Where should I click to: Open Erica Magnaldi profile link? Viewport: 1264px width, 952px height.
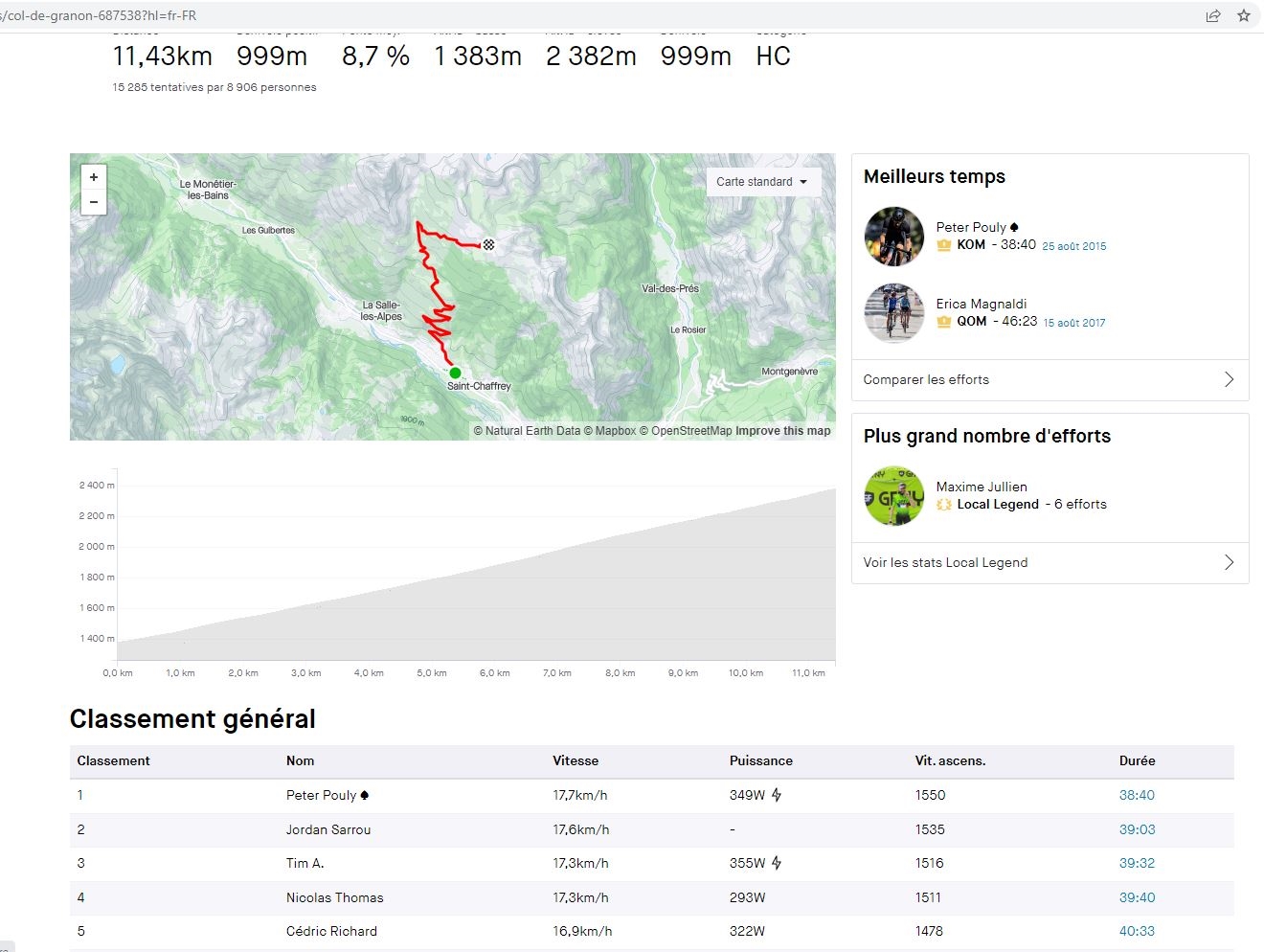(982, 304)
